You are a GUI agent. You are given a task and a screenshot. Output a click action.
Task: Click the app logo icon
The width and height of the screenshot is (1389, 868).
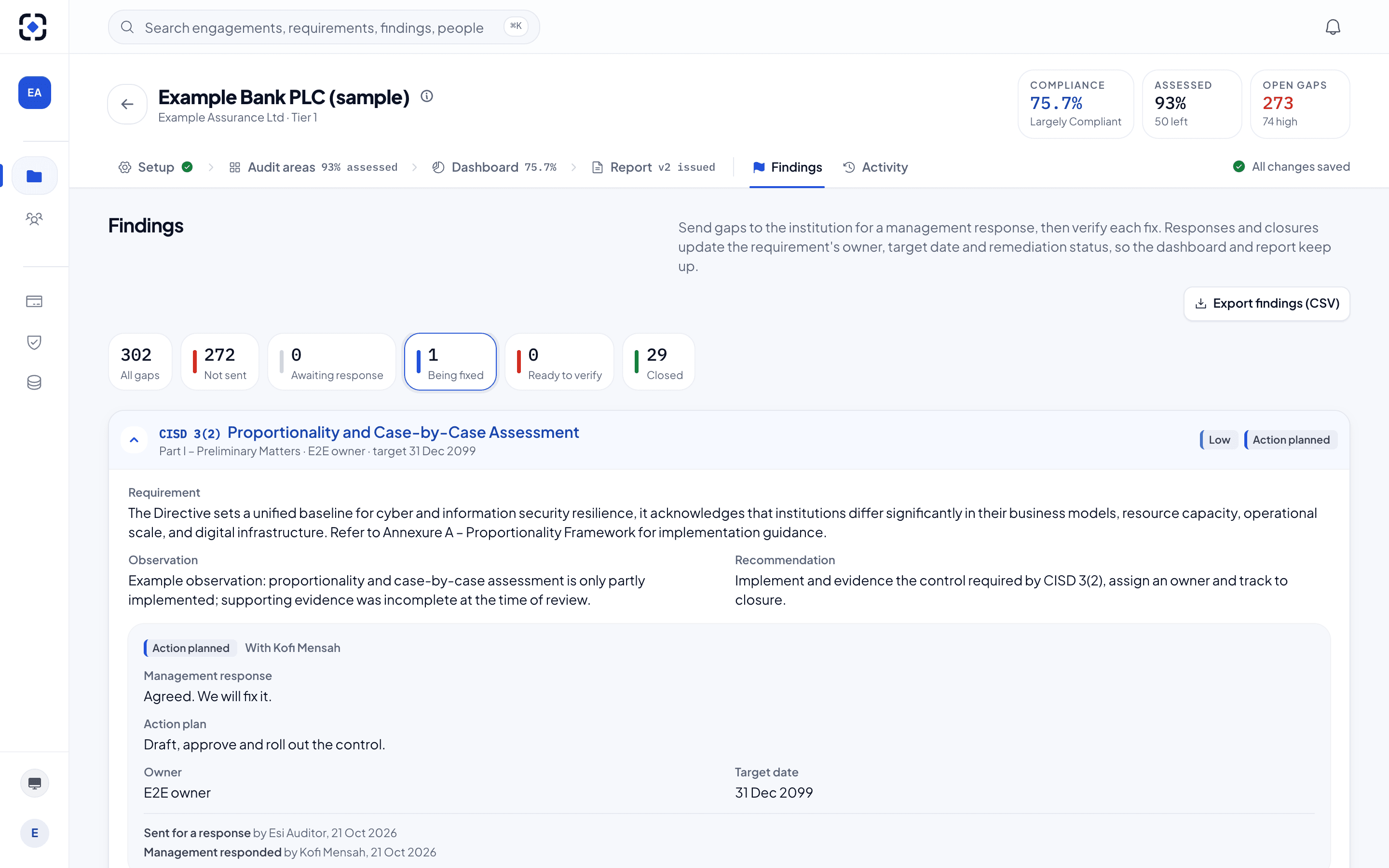point(33,27)
